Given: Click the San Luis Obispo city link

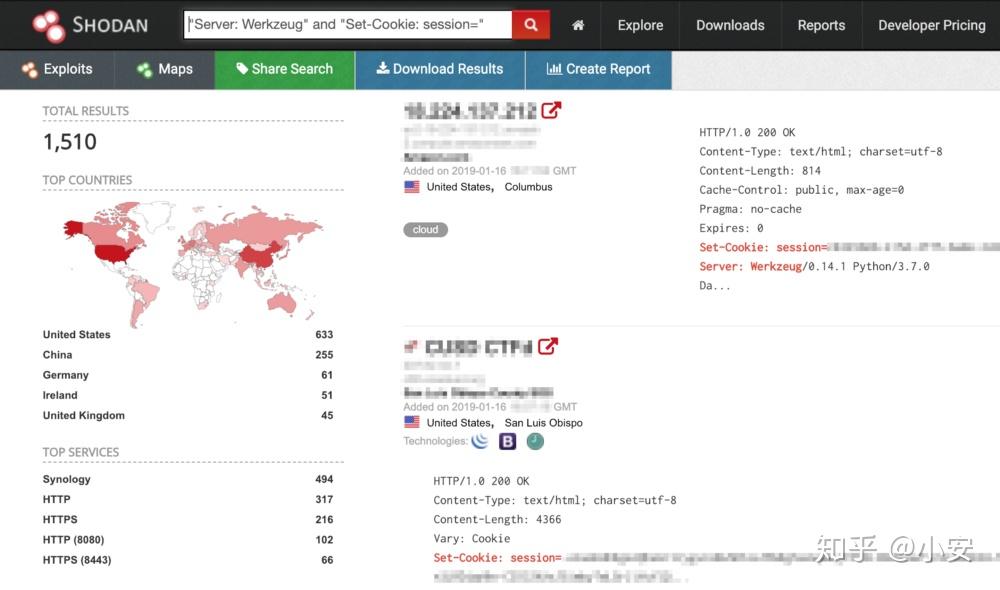Looking at the screenshot, I should point(543,423).
